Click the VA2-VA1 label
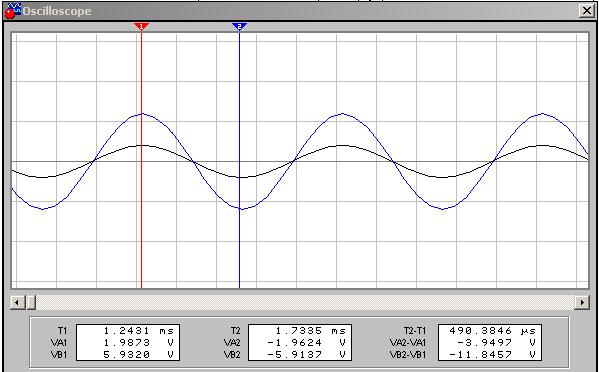Viewport: 599px width, 372px height. pyautogui.click(x=408, y=343)
